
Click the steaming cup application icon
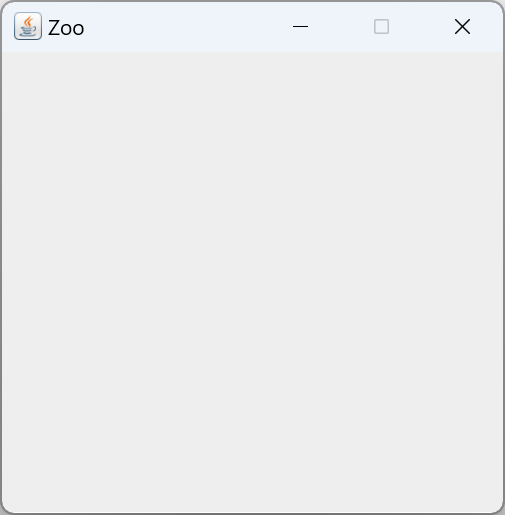(x=28, y=26)
